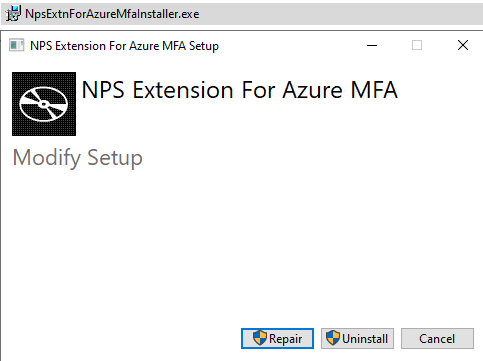Click the Modify Setup subtitle text
Screen dimensions: 483x361
pos(78,157)
